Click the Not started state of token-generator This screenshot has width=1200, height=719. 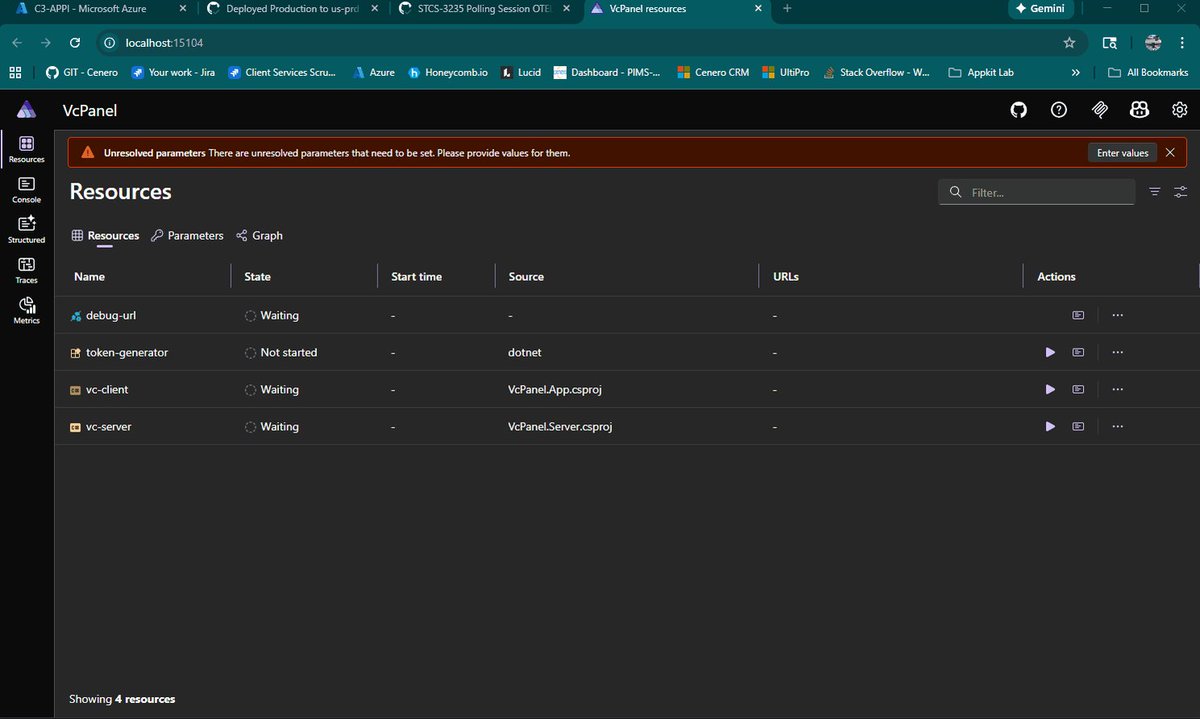tap(282, 352)
